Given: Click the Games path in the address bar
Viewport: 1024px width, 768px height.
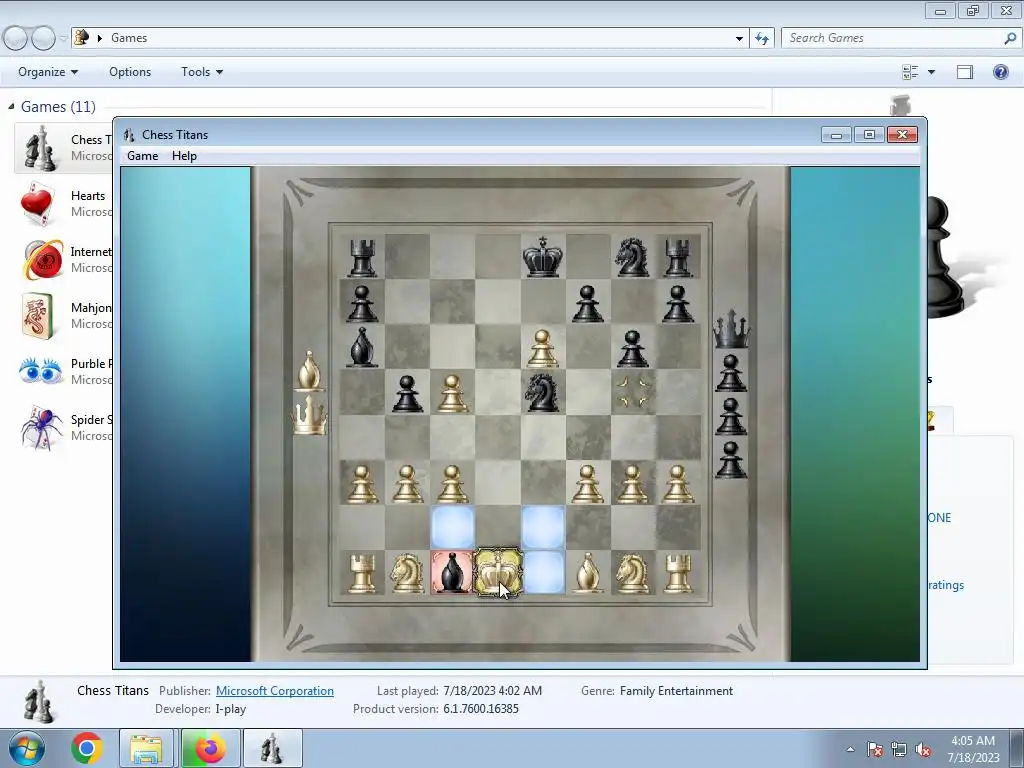Looking at the screenshot, I should [129, 38].
